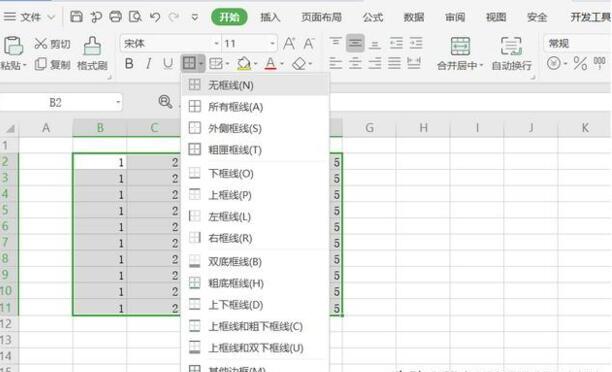Align text left

point(335,63)
